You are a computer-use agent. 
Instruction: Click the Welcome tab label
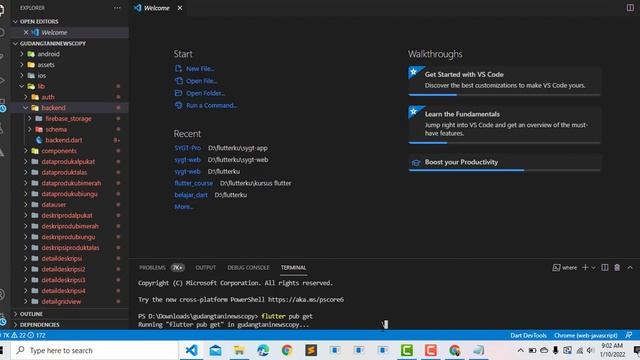[157, 8]
